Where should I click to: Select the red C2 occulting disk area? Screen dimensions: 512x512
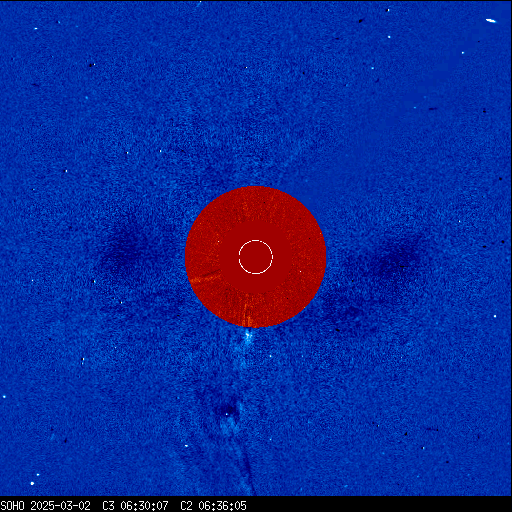click(255, 257)
